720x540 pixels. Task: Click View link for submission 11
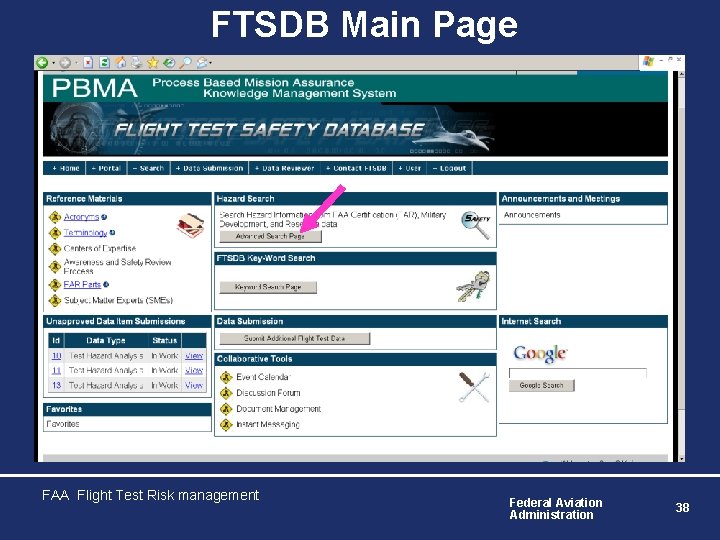(194, 371)
